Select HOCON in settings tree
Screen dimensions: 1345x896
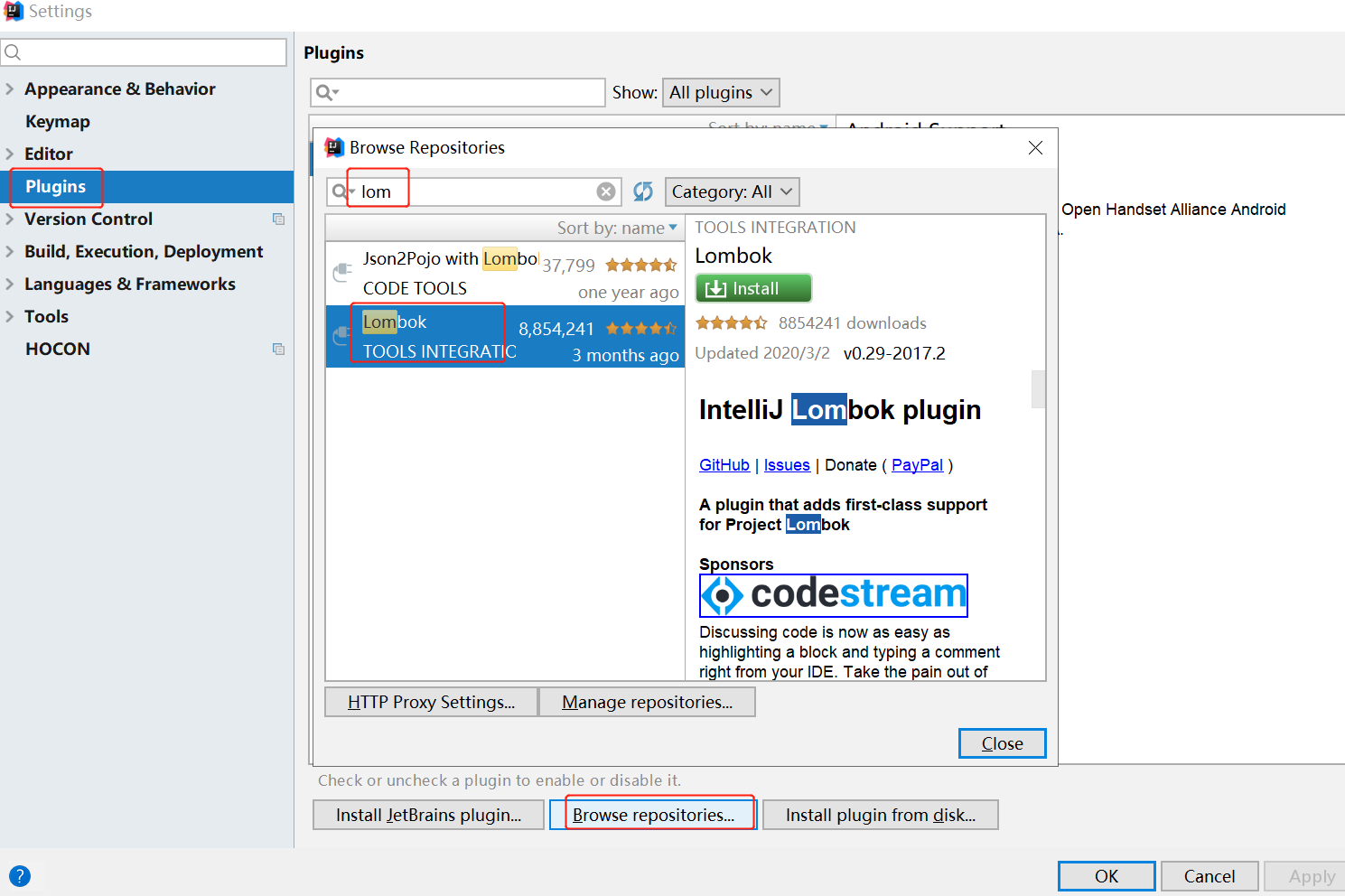tap(58, 349)
